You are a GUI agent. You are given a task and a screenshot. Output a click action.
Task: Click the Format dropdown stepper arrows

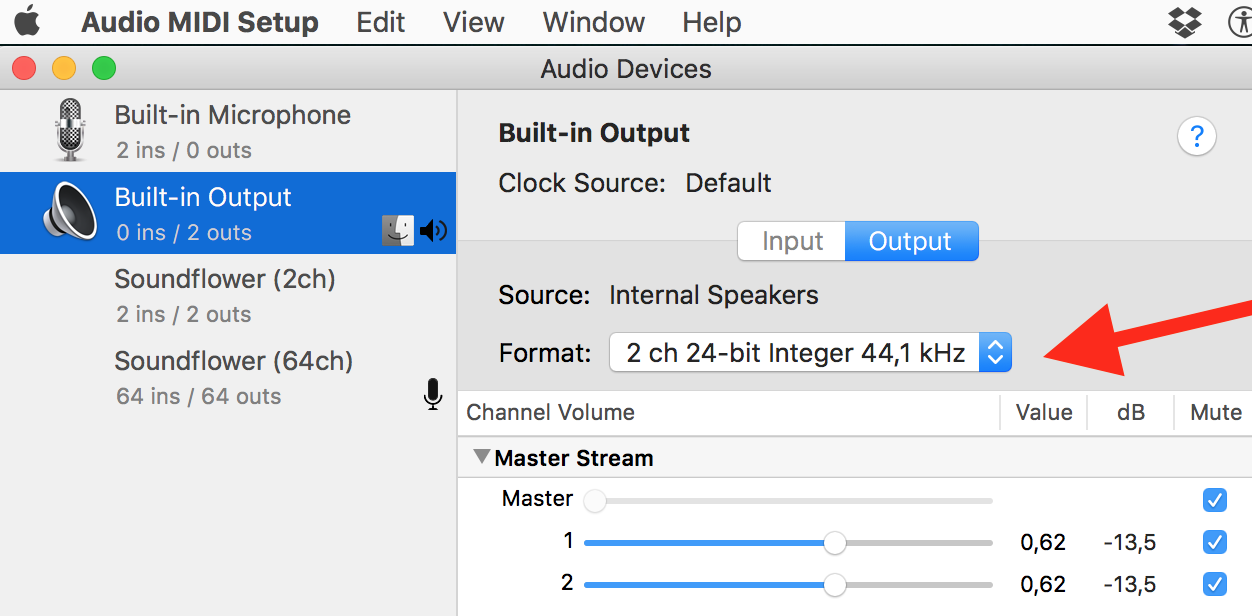[x=995, y=352]
